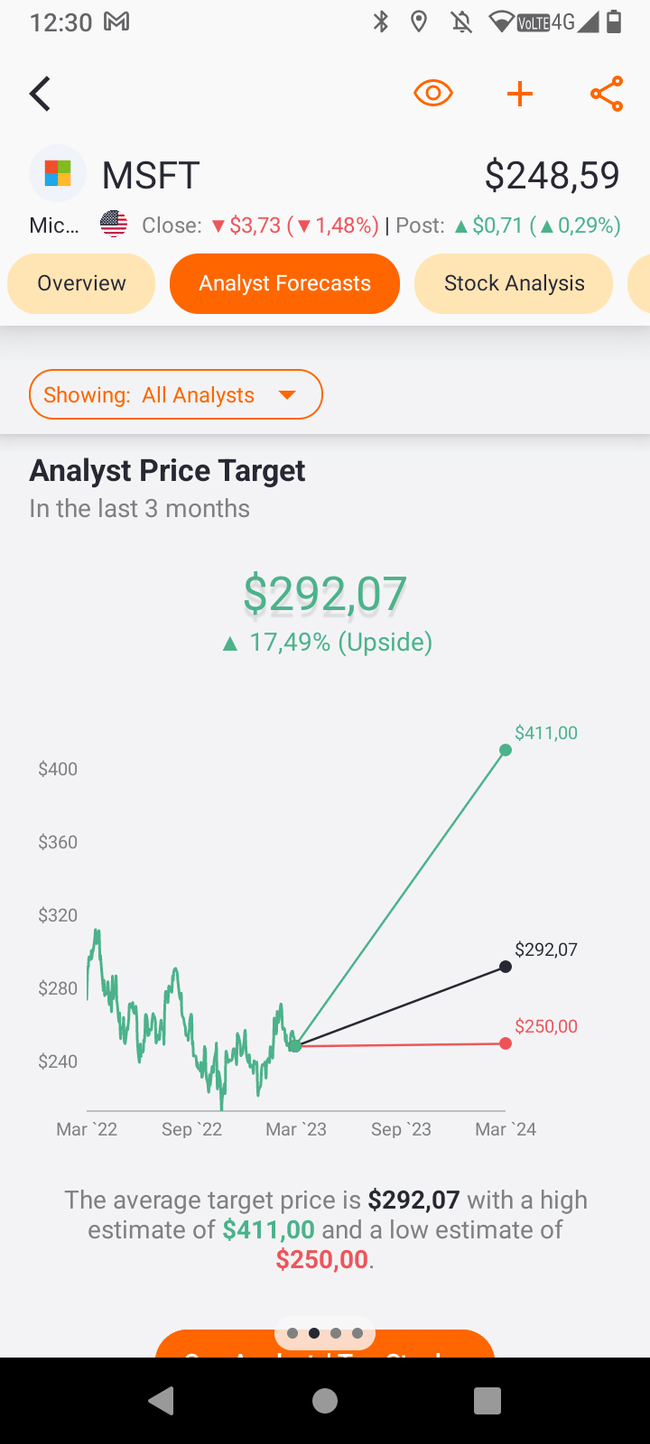This screenshot has width=650, height=1444.
Task: Open the Overview tab
Action: tap(81, 283)
